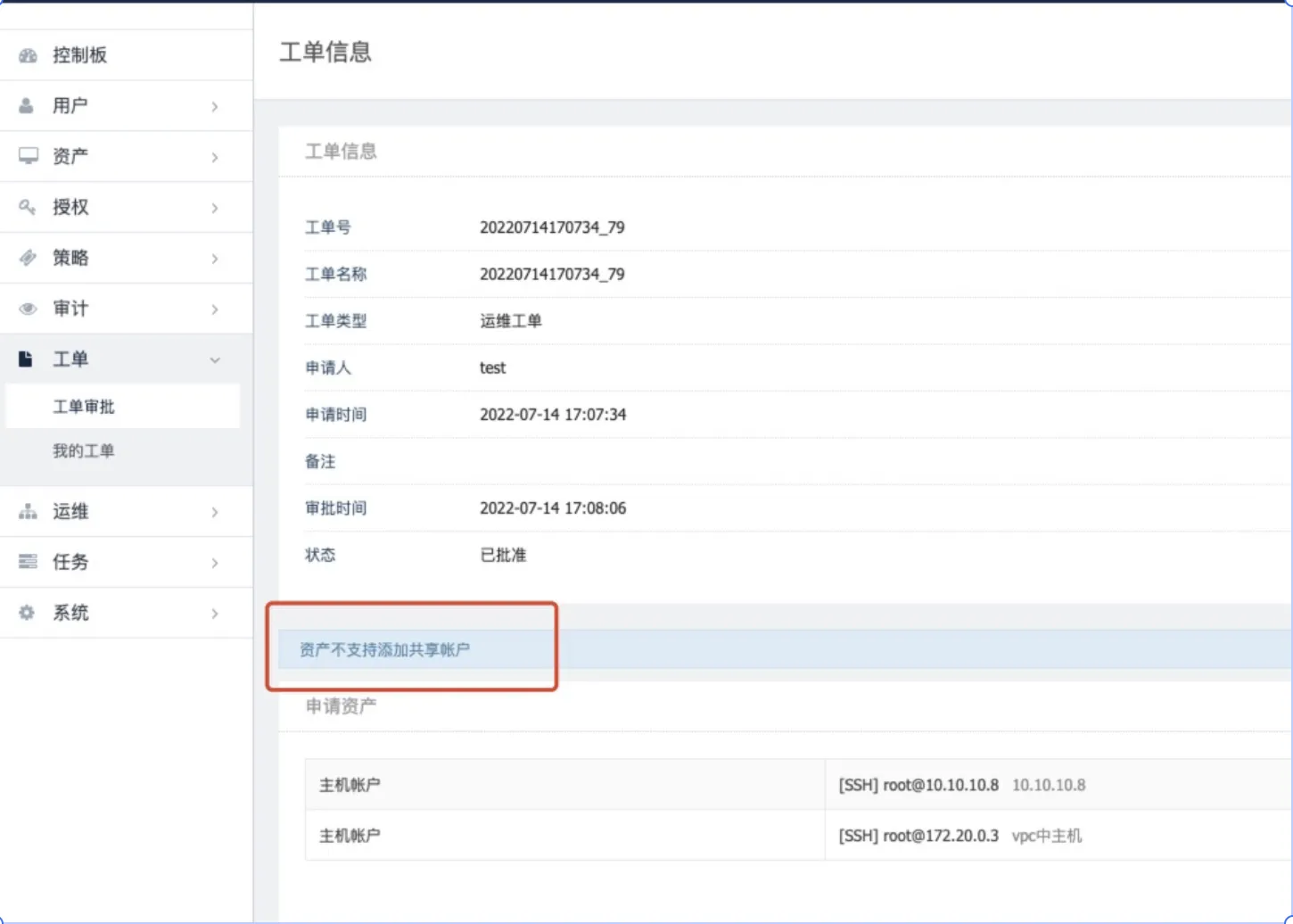Screen dimensions: 1293x924
Task: Expand the 系统 sidebar section
Action: click(x=125, y=613)
